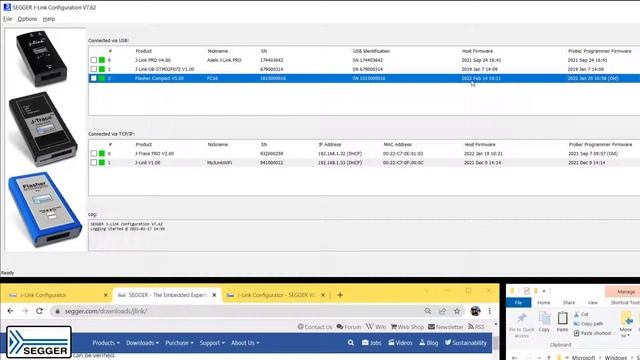
Task: Click IP address 192.168.1.32 (DHCP)
Action: point(340,153)
